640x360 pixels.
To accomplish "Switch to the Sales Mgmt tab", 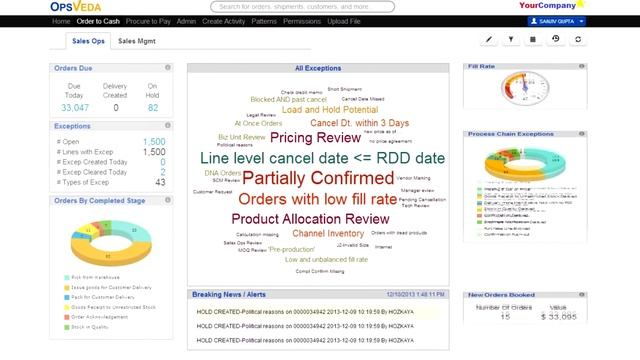I will (137, 41).
